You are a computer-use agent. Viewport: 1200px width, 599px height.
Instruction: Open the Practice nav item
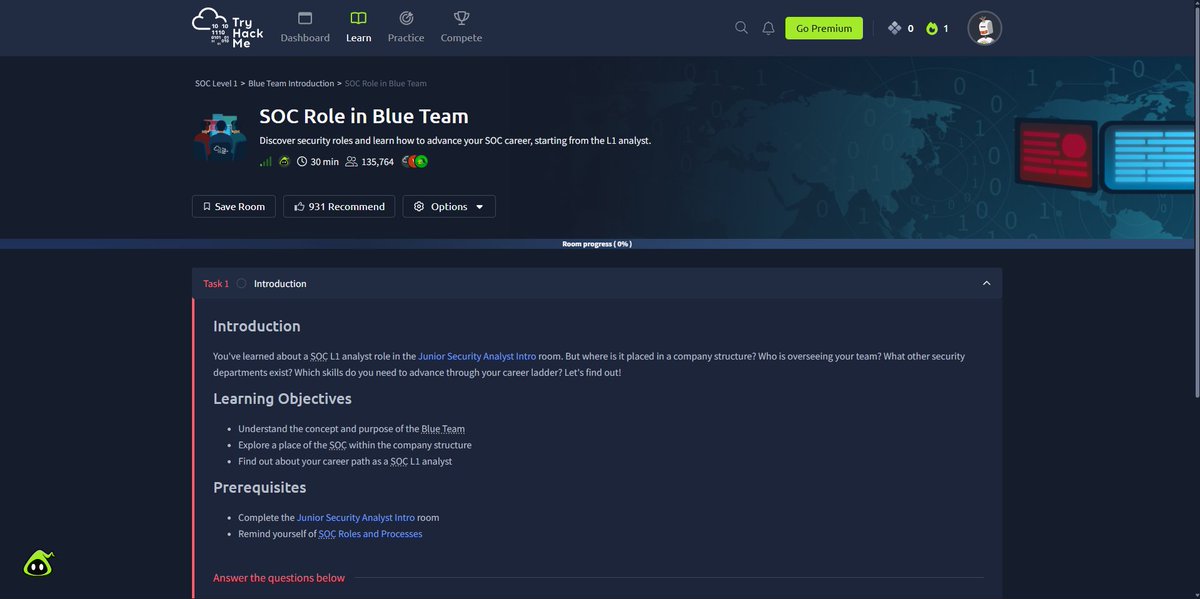(x=406, y=27)
